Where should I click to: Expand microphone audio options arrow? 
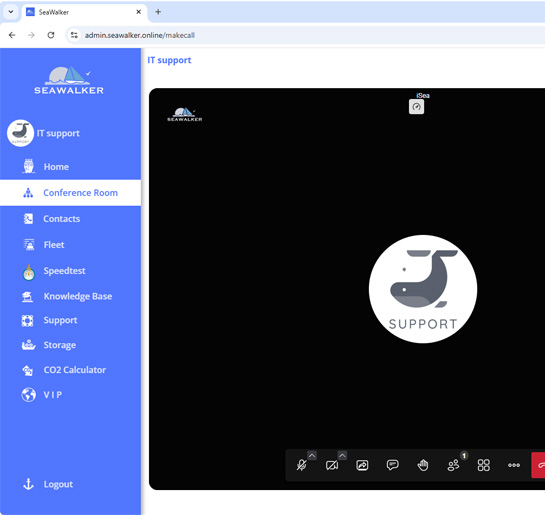(312, 455)
